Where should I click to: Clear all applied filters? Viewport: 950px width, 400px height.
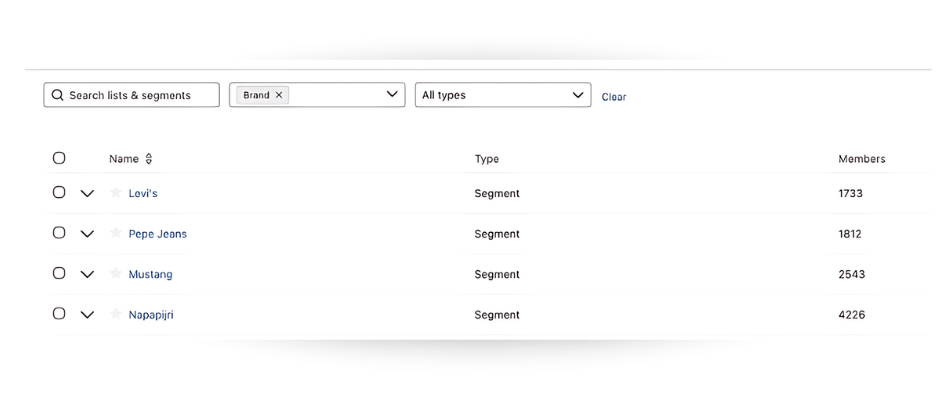[614, 97]
